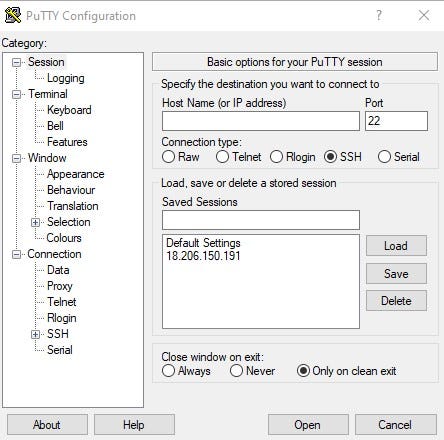
Task: Collapse the Connection tree node
Action: [x=16, y=255]
